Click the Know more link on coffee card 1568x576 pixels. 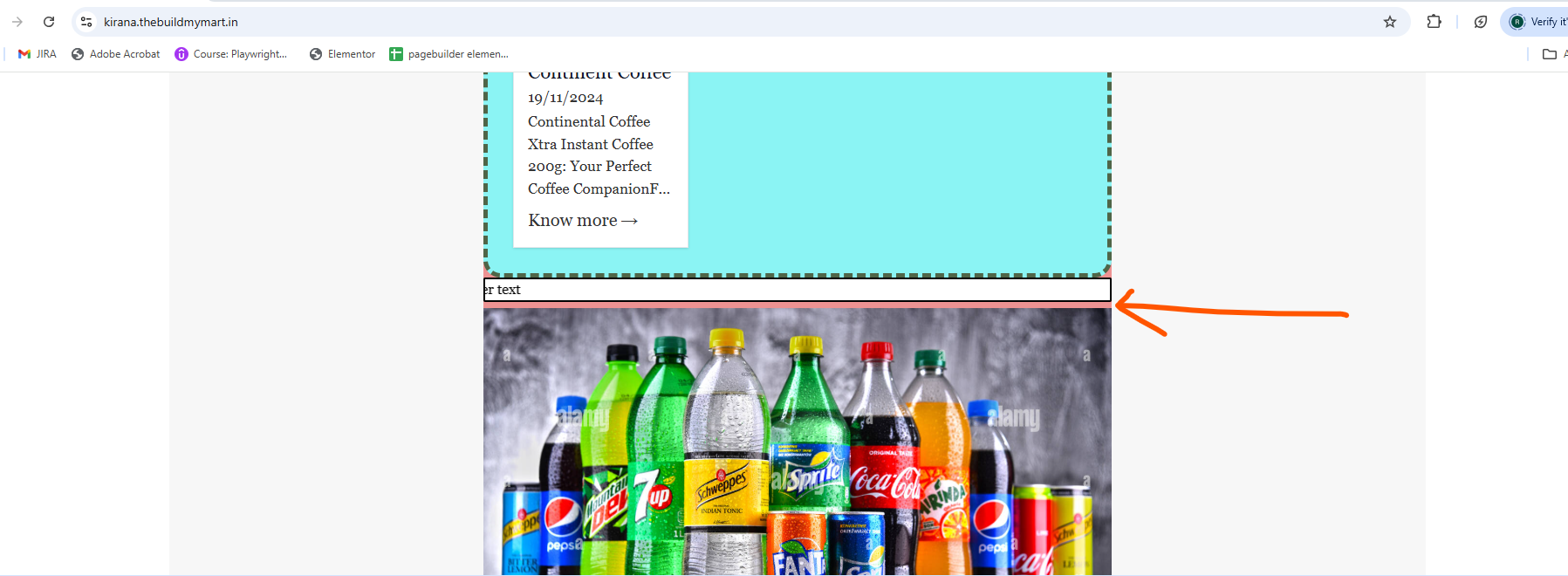(583, 221)
